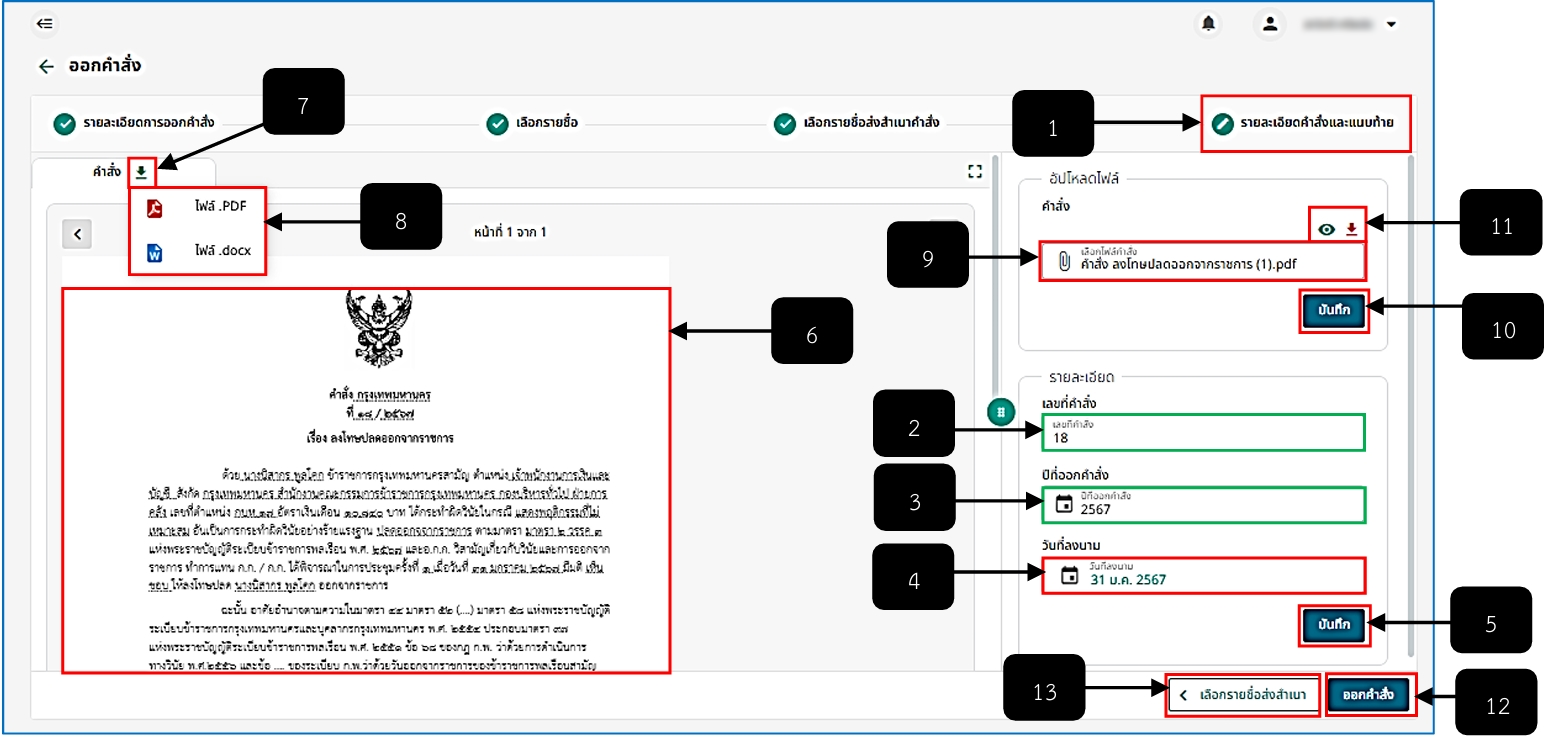Image resolution: width=1546 pixels, height=738 pixels.
Task: Click the เลขที่คำสั่ง input showing 18
Action: point(1202,433)
